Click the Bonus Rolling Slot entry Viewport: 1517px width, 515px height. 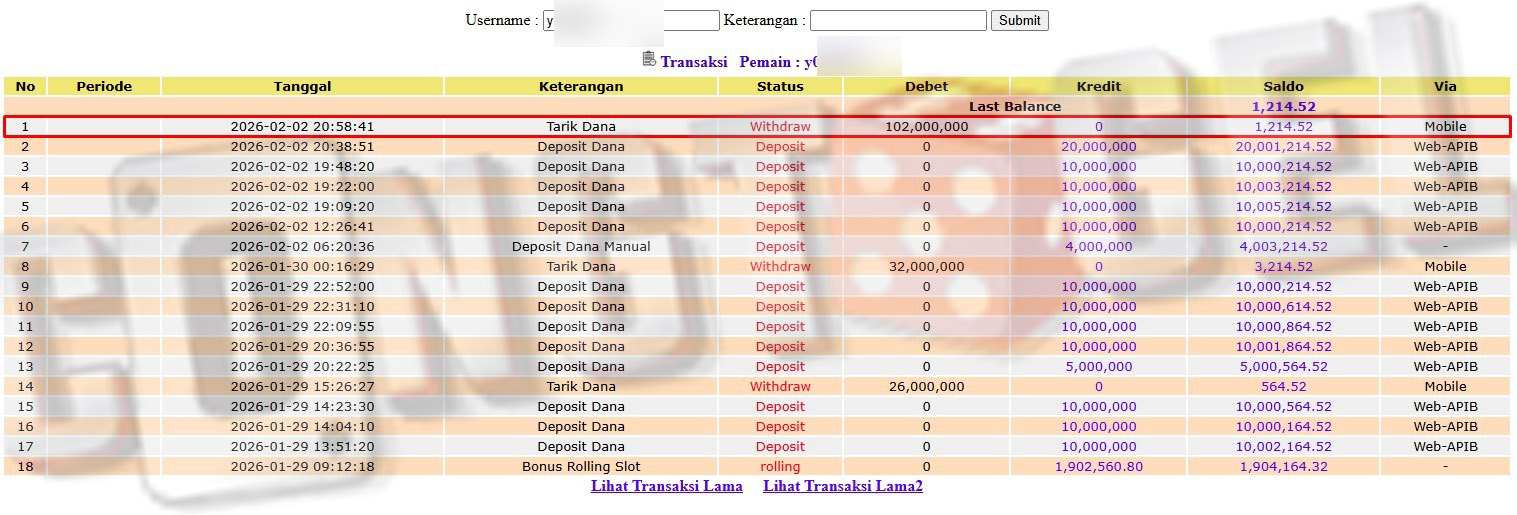(x=581, y=467)
